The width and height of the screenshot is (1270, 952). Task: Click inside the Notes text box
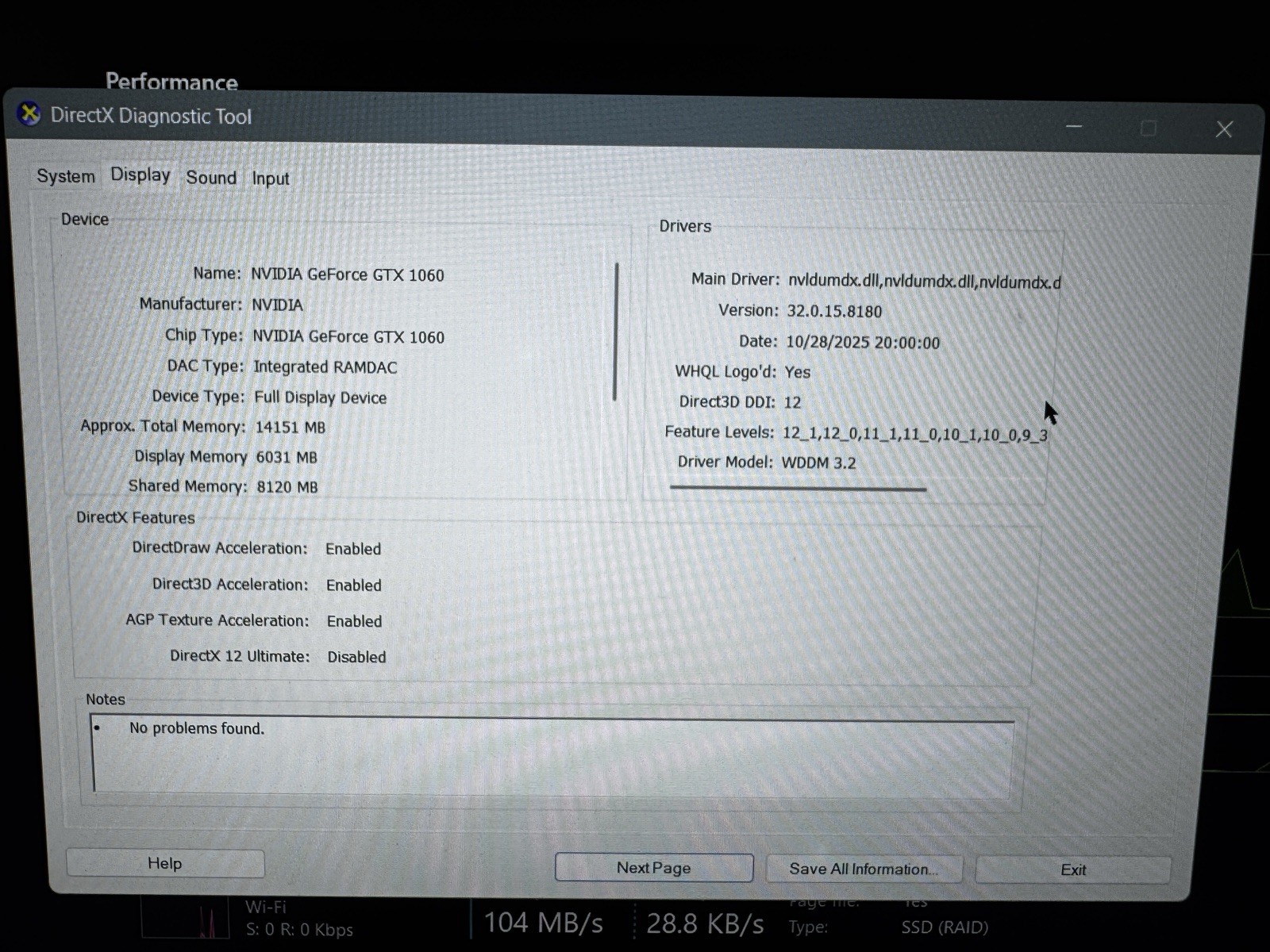(553, 756)
